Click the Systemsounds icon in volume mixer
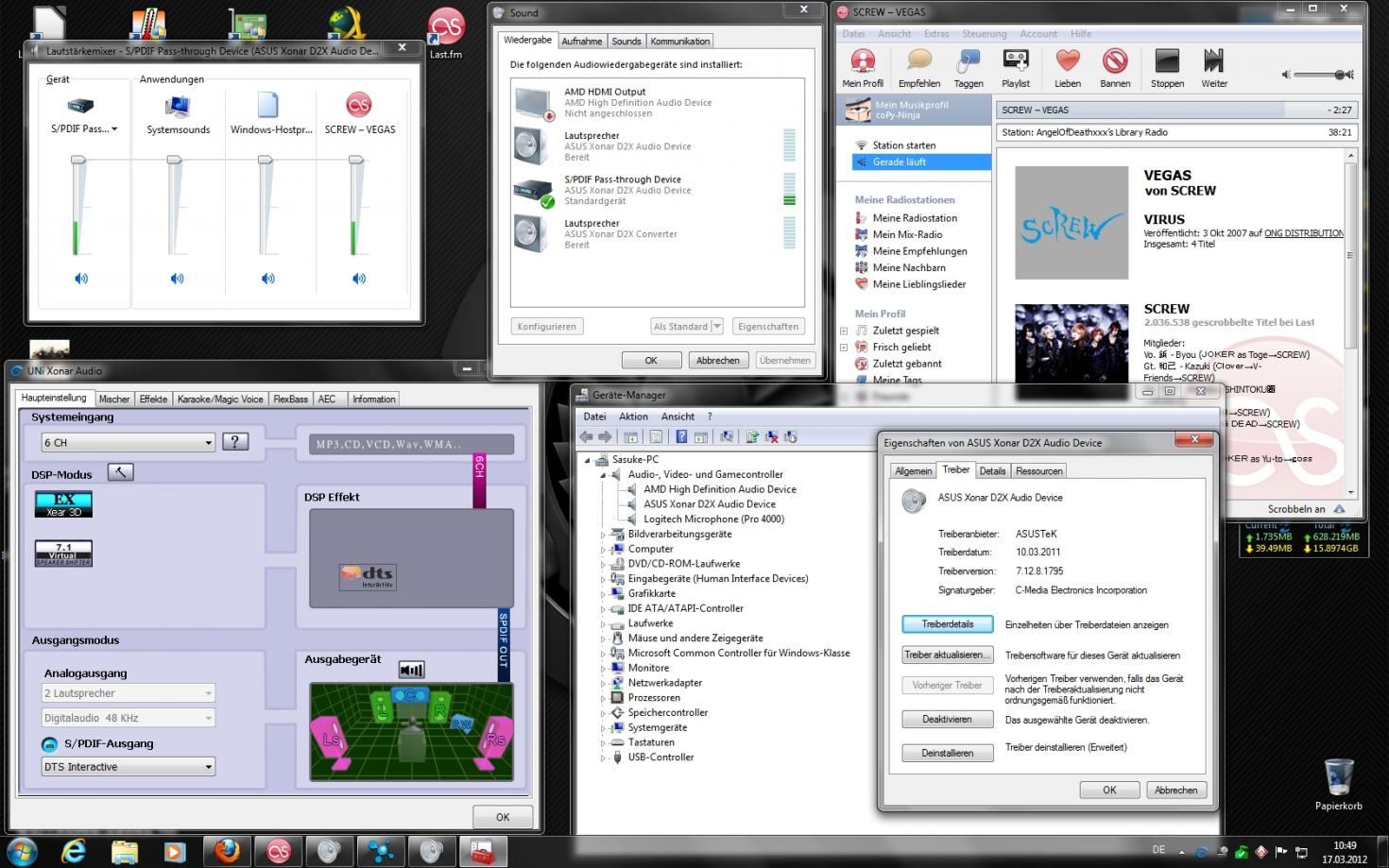Screen dimensions: 1389x868 [178, 105]
